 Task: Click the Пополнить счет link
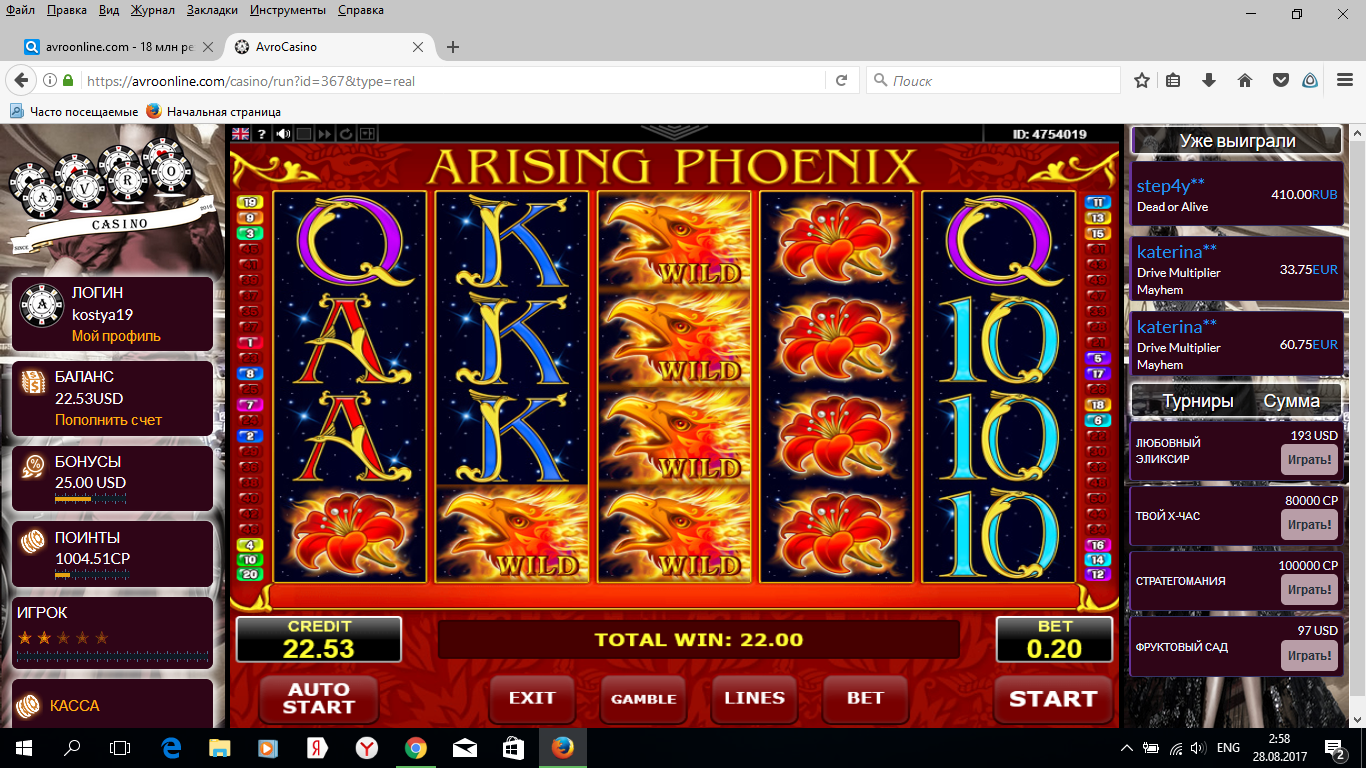108,420
